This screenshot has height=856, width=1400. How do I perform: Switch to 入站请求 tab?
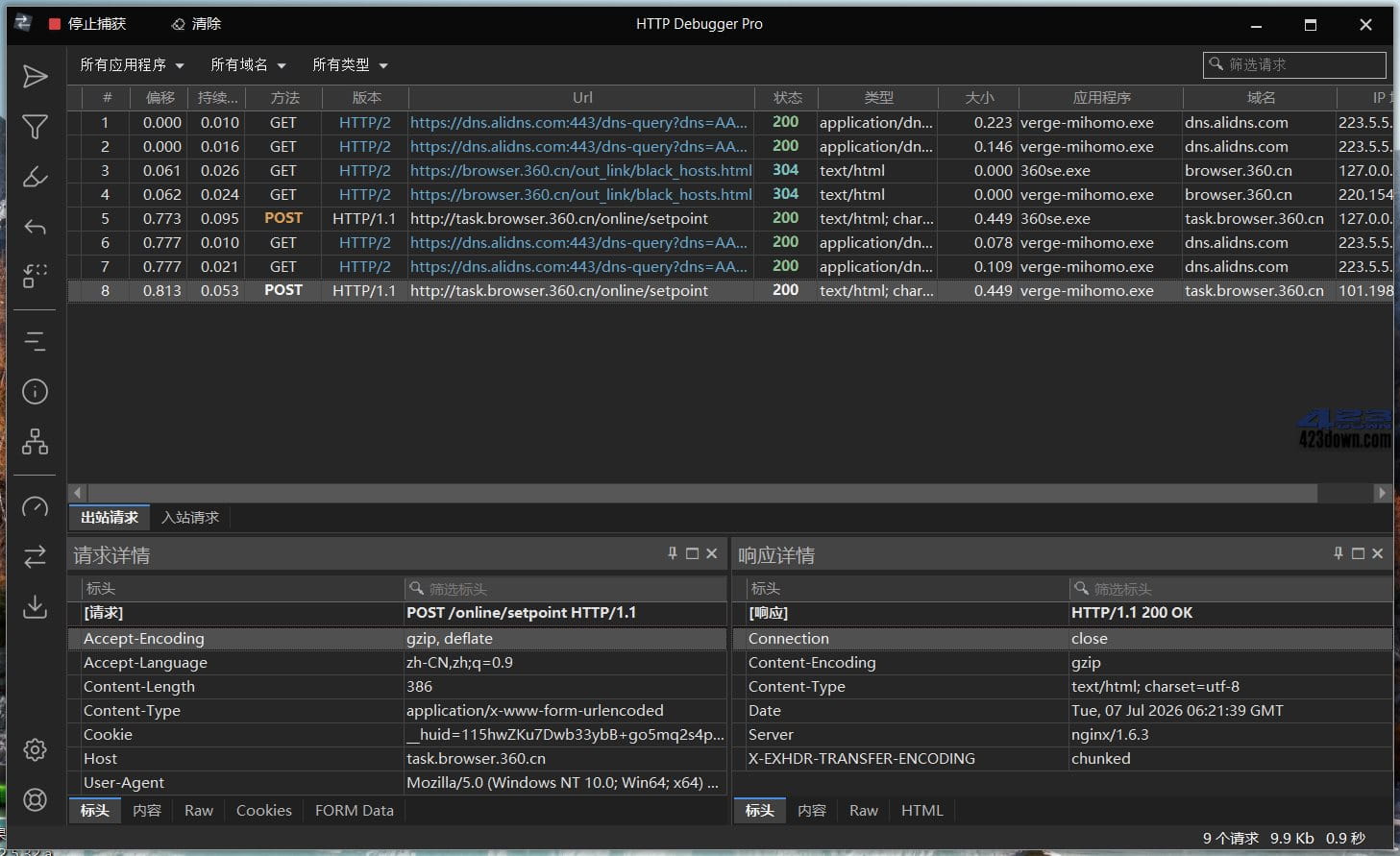coord(190,517)
